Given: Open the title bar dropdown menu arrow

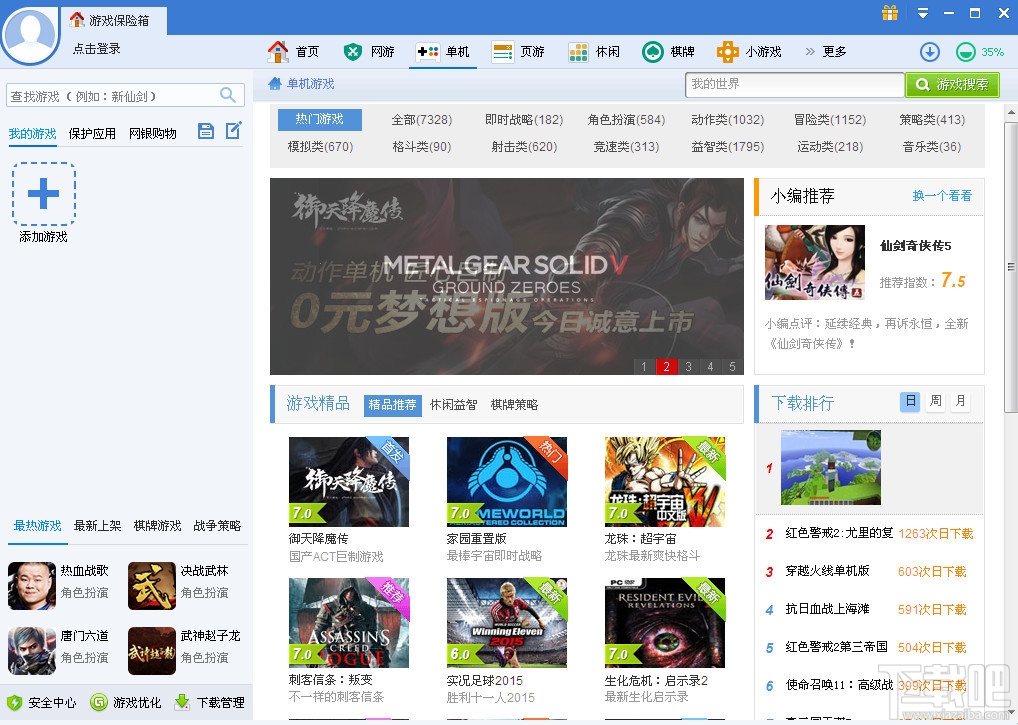Looking at the screenshot, I should (923, 13).
